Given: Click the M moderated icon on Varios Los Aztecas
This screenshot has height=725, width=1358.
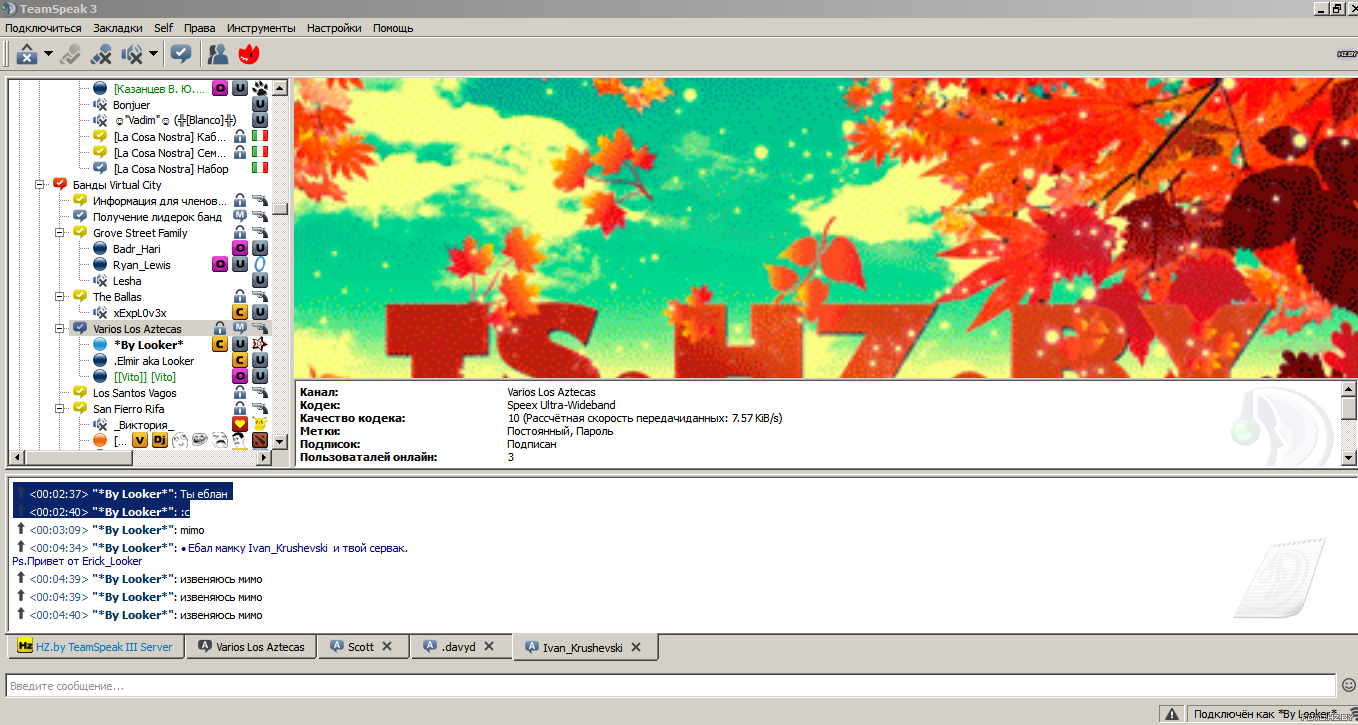Looking at the screenshot, I should click(x=240, y=329).
